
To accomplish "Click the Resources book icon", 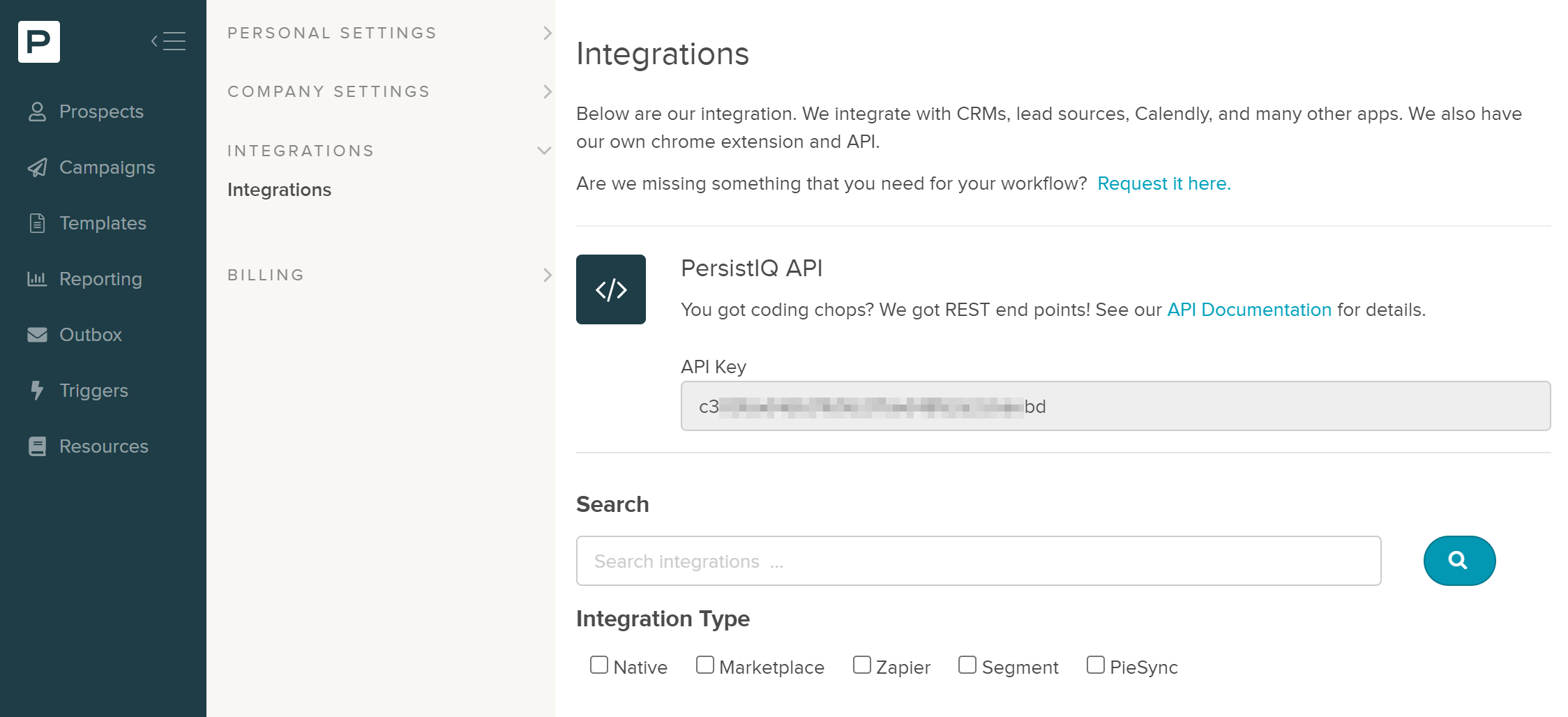I will click(x=37, y=446).
